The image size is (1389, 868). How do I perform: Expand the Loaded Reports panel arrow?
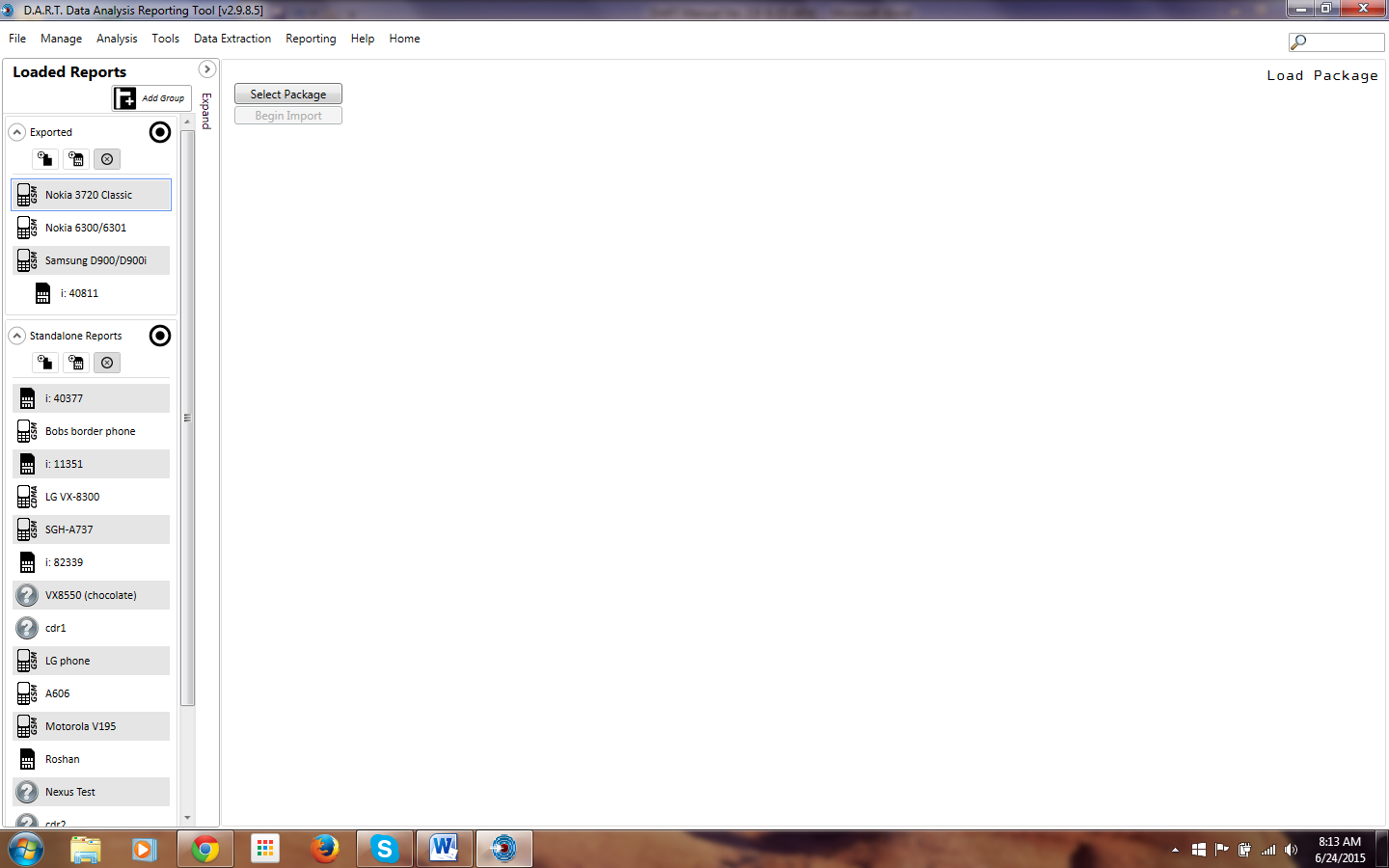coord(206,69)
